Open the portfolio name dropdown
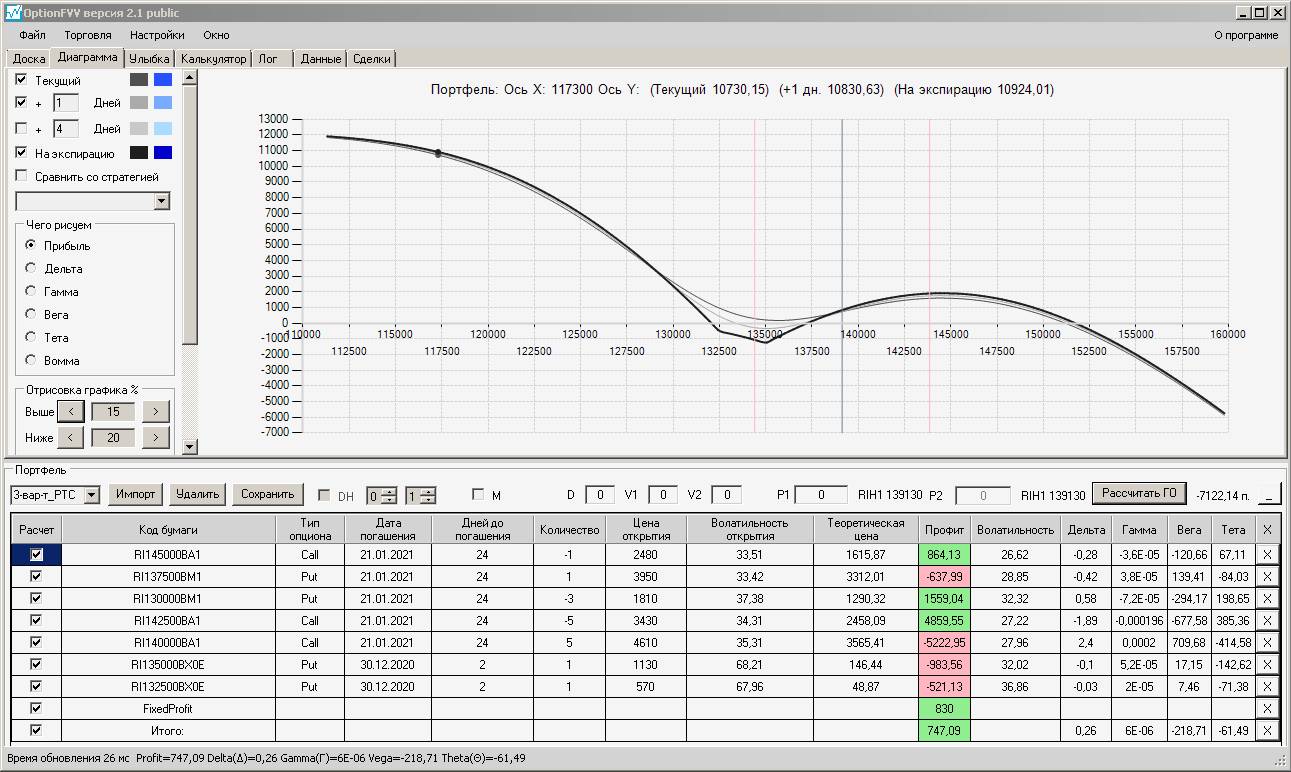The height and width of the screenshot is (772, 1291). pos(92,495)
